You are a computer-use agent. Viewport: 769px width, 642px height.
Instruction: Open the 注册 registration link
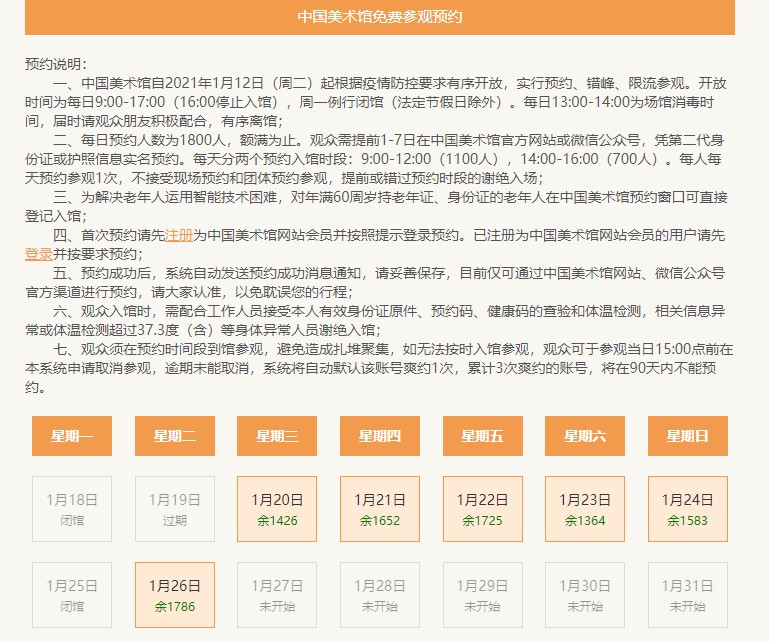(179, 235)
